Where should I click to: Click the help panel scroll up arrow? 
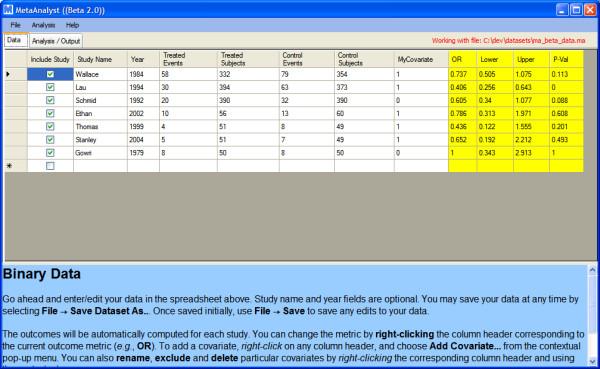[x=592, y=270]
